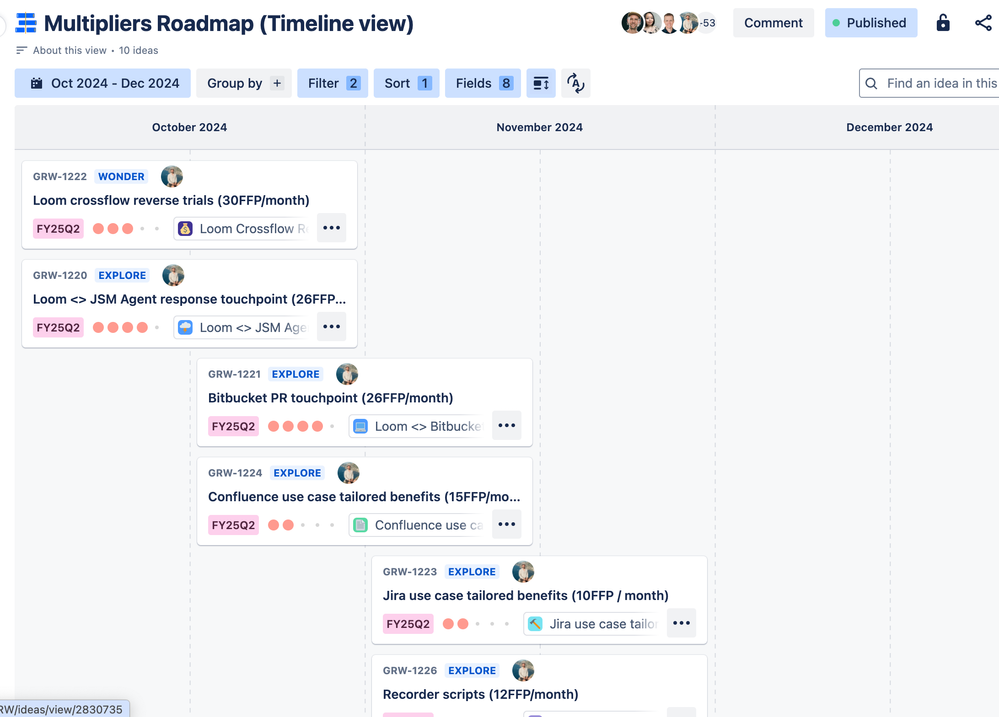
Task: Click the Confluence use ca linked field
Action: [x=417, y=525]
